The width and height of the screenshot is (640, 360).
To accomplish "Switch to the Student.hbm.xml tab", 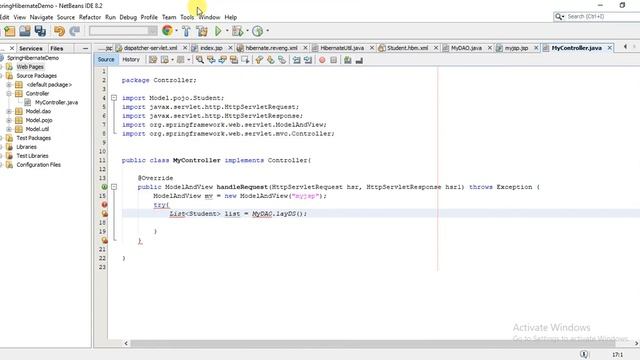I will (x=407, y=48).
